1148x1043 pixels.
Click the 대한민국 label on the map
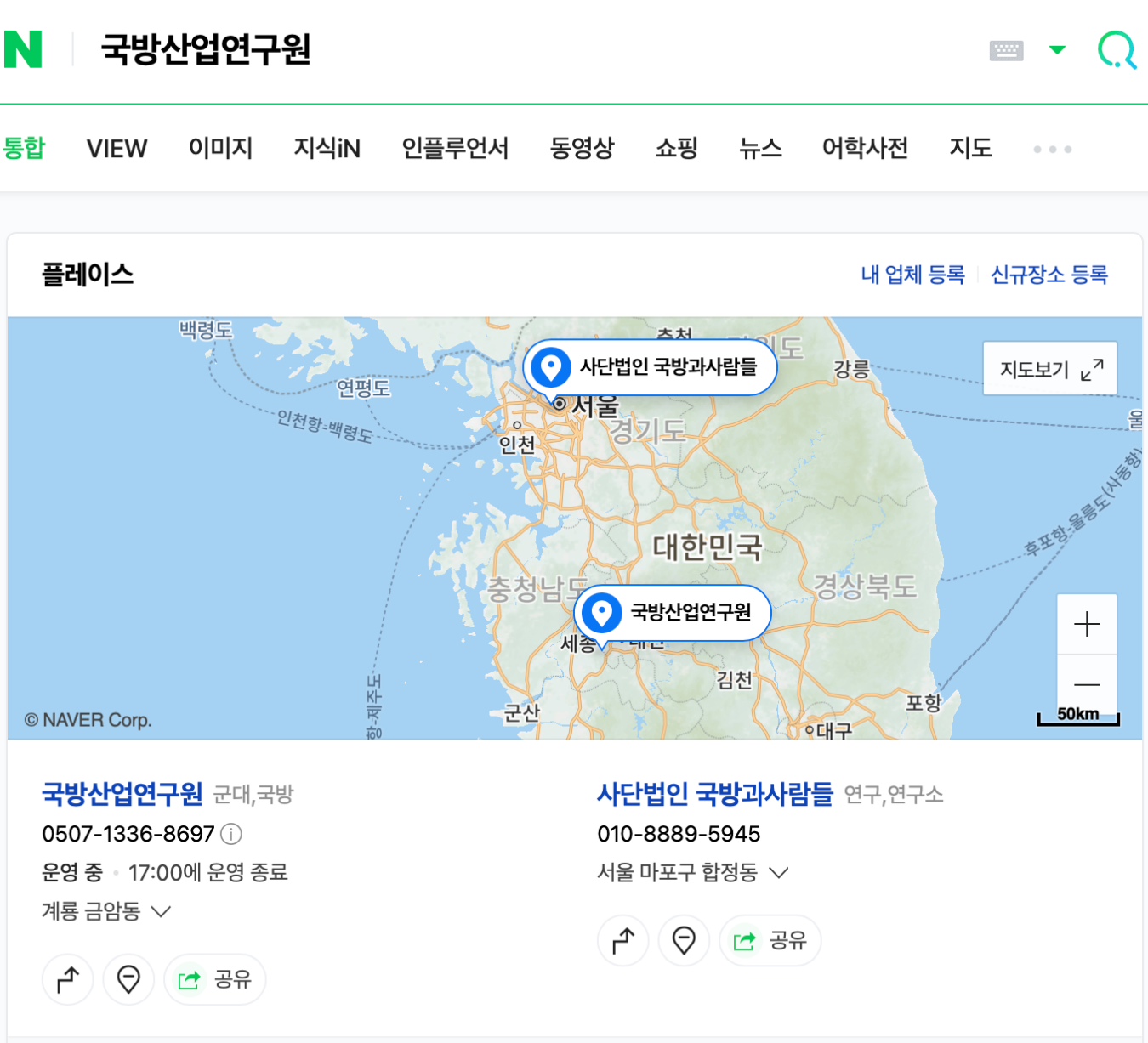tap(708, 547)
